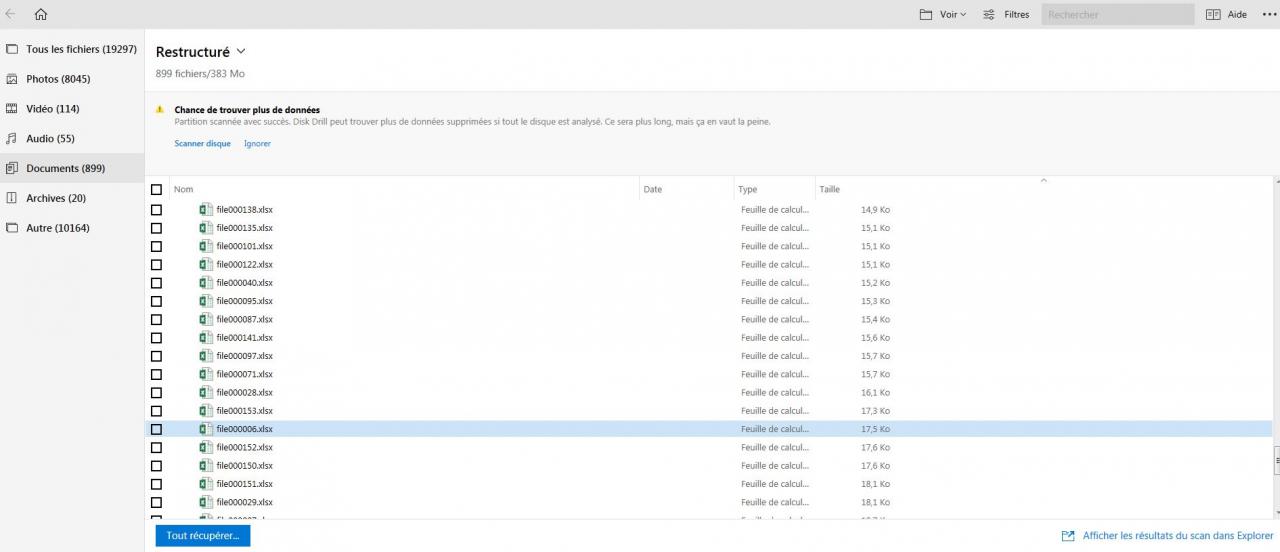Click the Rechercher search field
Screen dimensions: 1280x552
(1117, 14)
